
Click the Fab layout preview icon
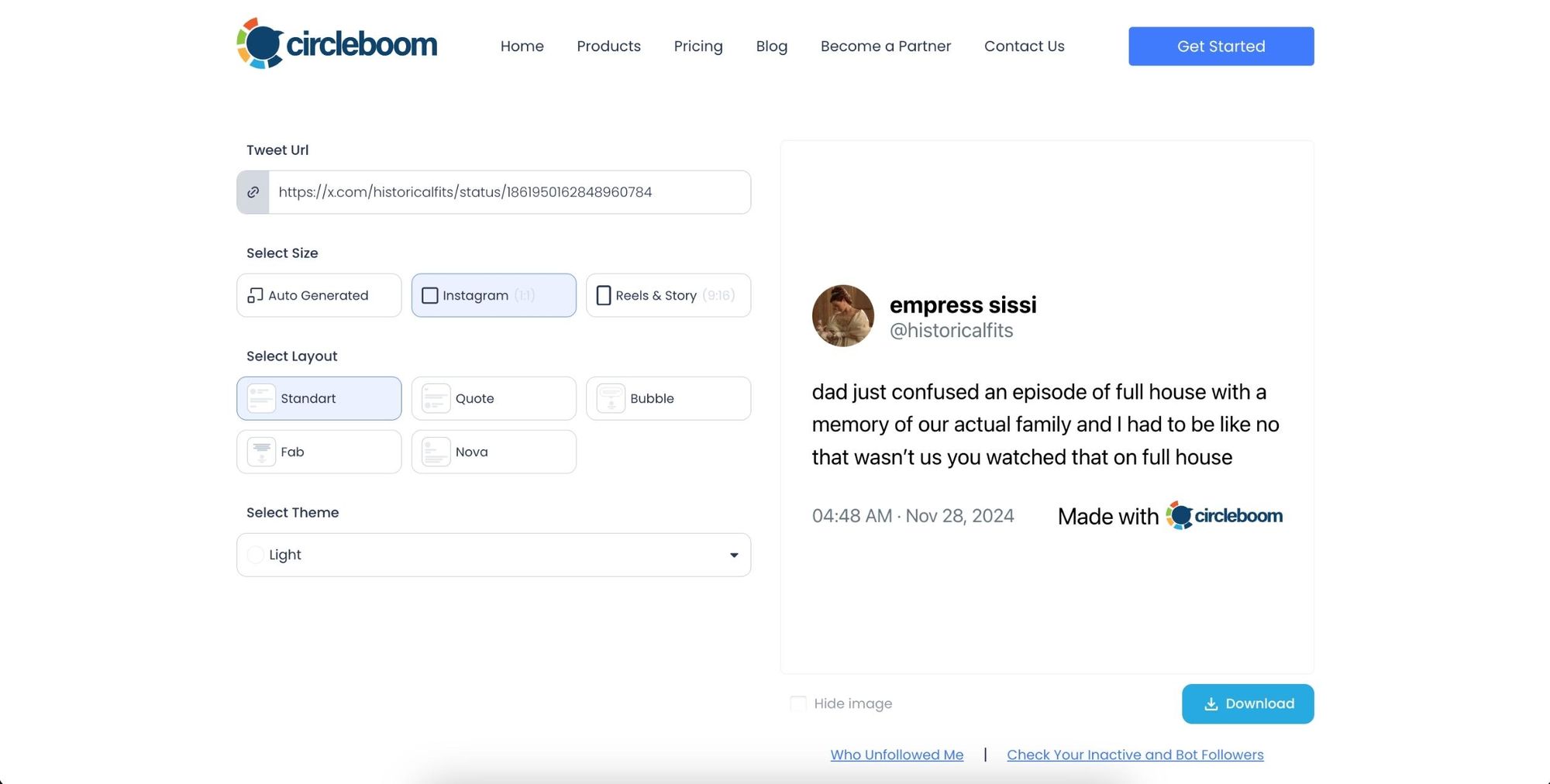pyautogui.click(x=261, y=452)
